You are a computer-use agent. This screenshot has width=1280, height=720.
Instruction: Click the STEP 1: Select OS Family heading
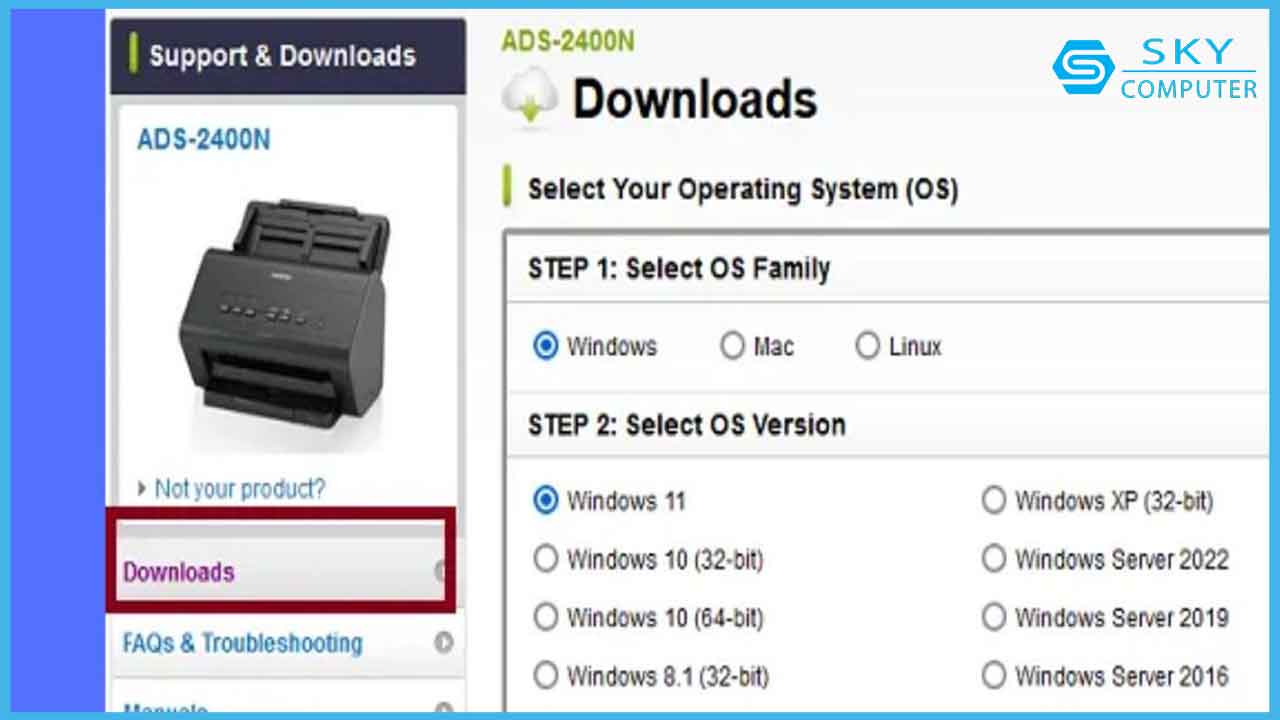pyautogui.click(x=679, y=269)
